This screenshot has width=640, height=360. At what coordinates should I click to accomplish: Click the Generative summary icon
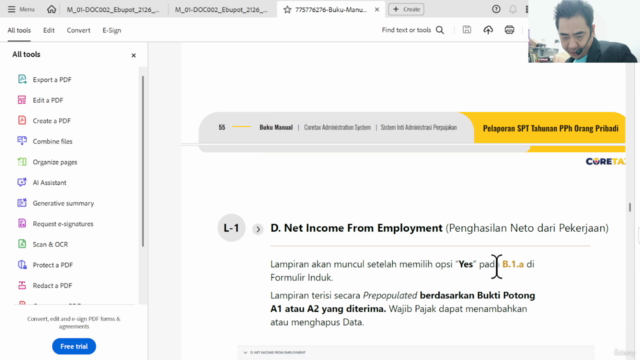(22, 203)
